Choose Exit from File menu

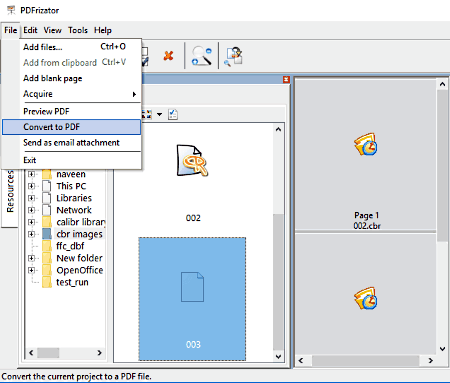coord(72,160)
